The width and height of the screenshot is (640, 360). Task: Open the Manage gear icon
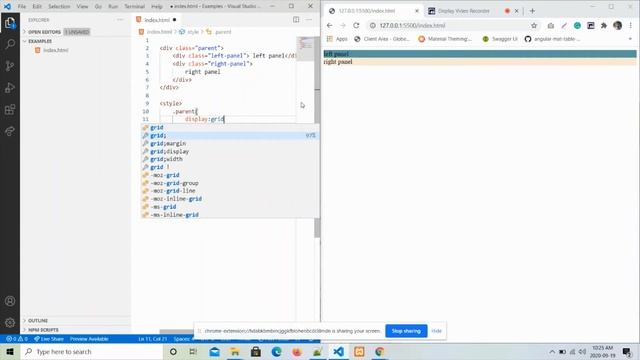pyautogui.click(x=10, y=322)
